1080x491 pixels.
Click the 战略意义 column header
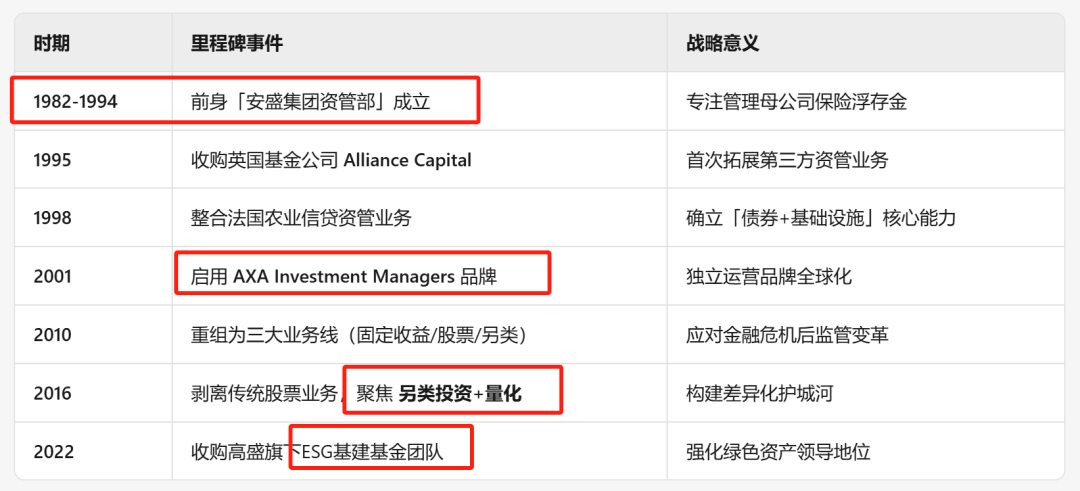click(x=723, y=43)
